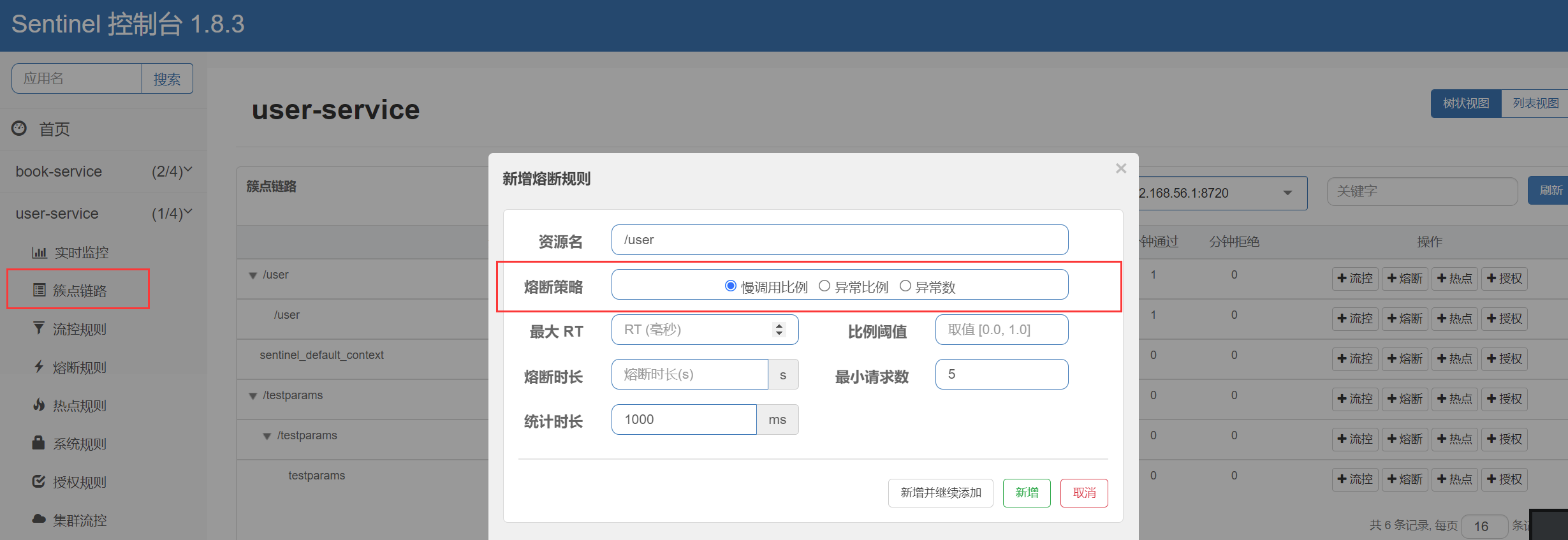
Task: Click 流控 button in the nested /testparams row
Action: point(1355,439)
